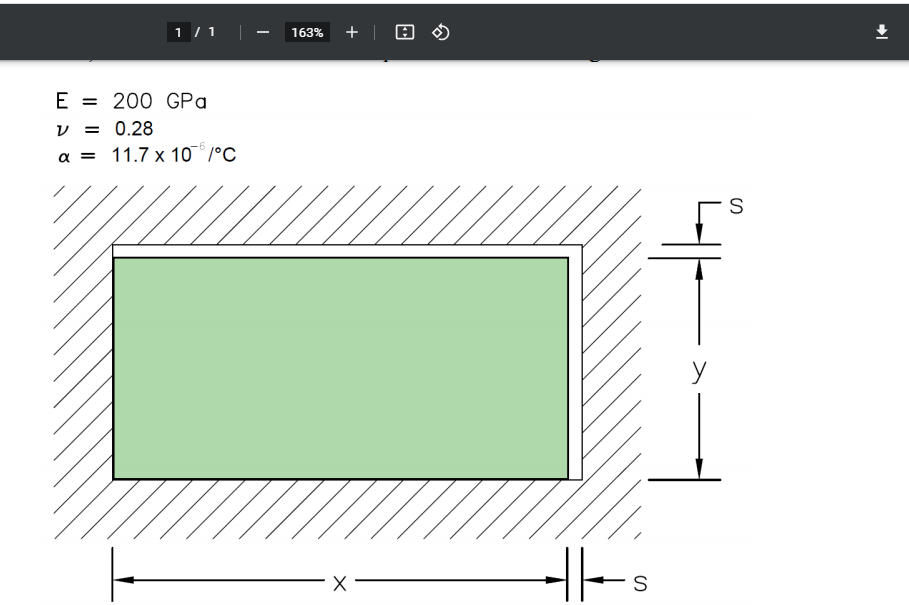Click the total page count '/ 1'

tap(205, 32)
